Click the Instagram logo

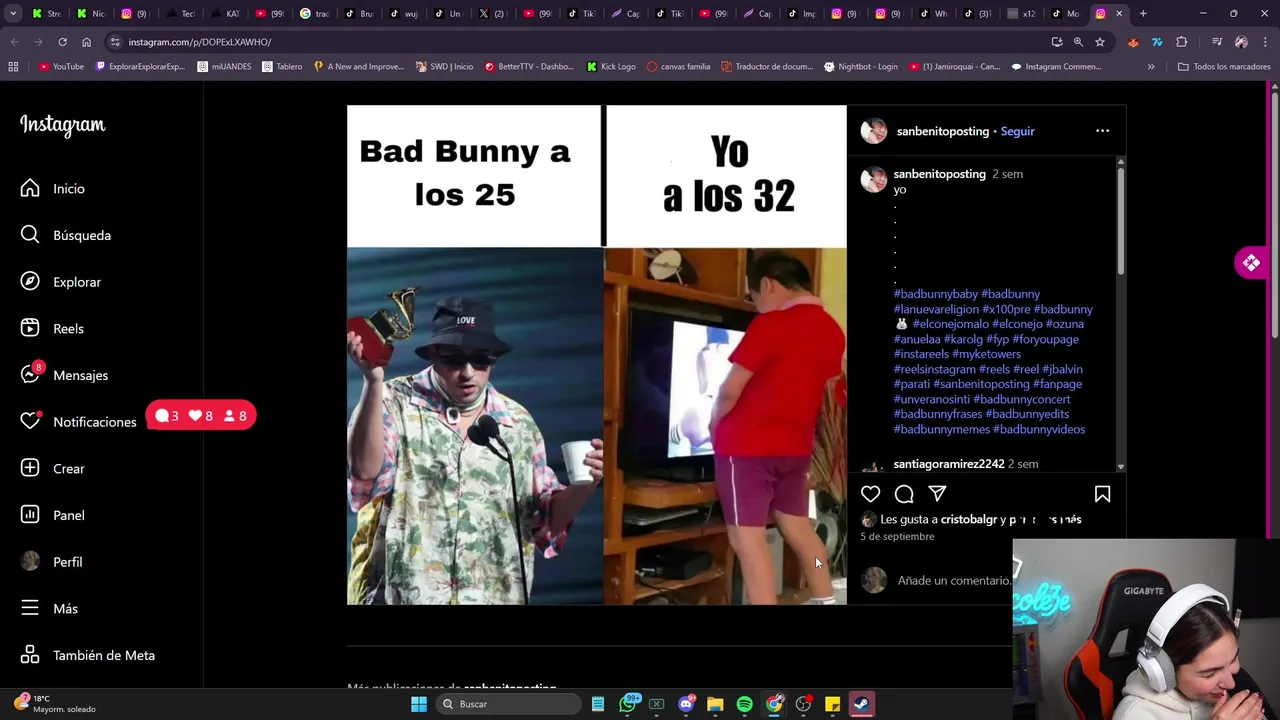pos(62,125)
